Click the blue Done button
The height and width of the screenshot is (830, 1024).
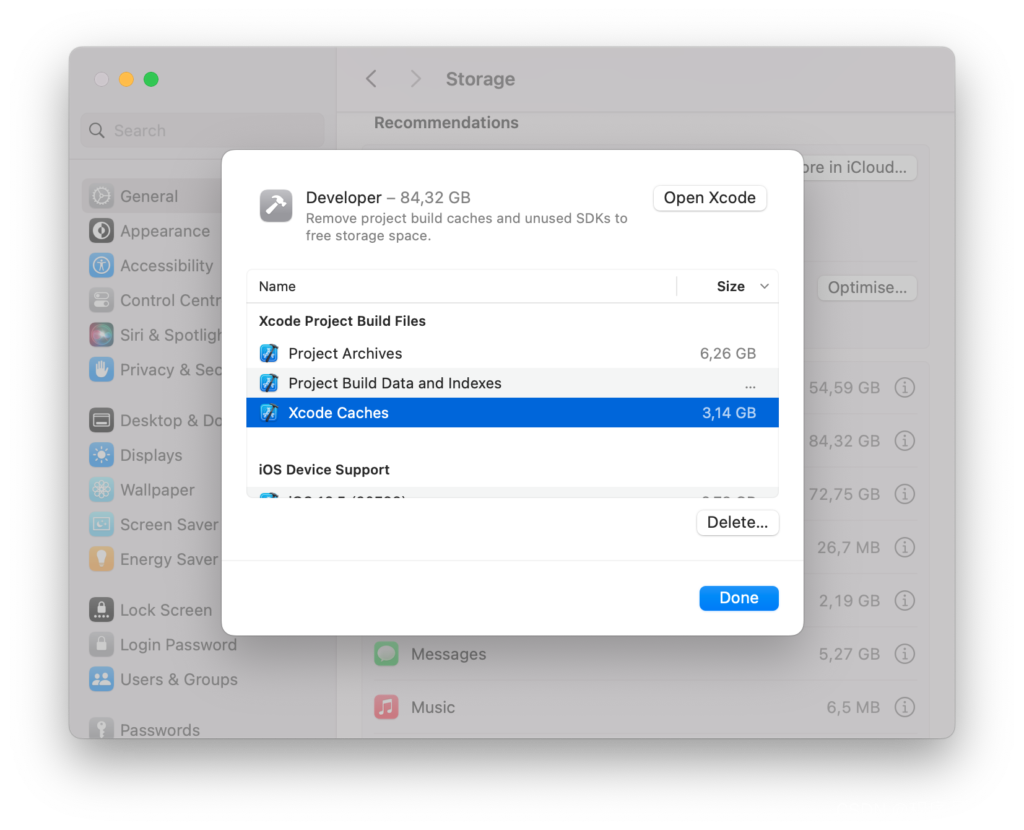(x=739, y=598)
